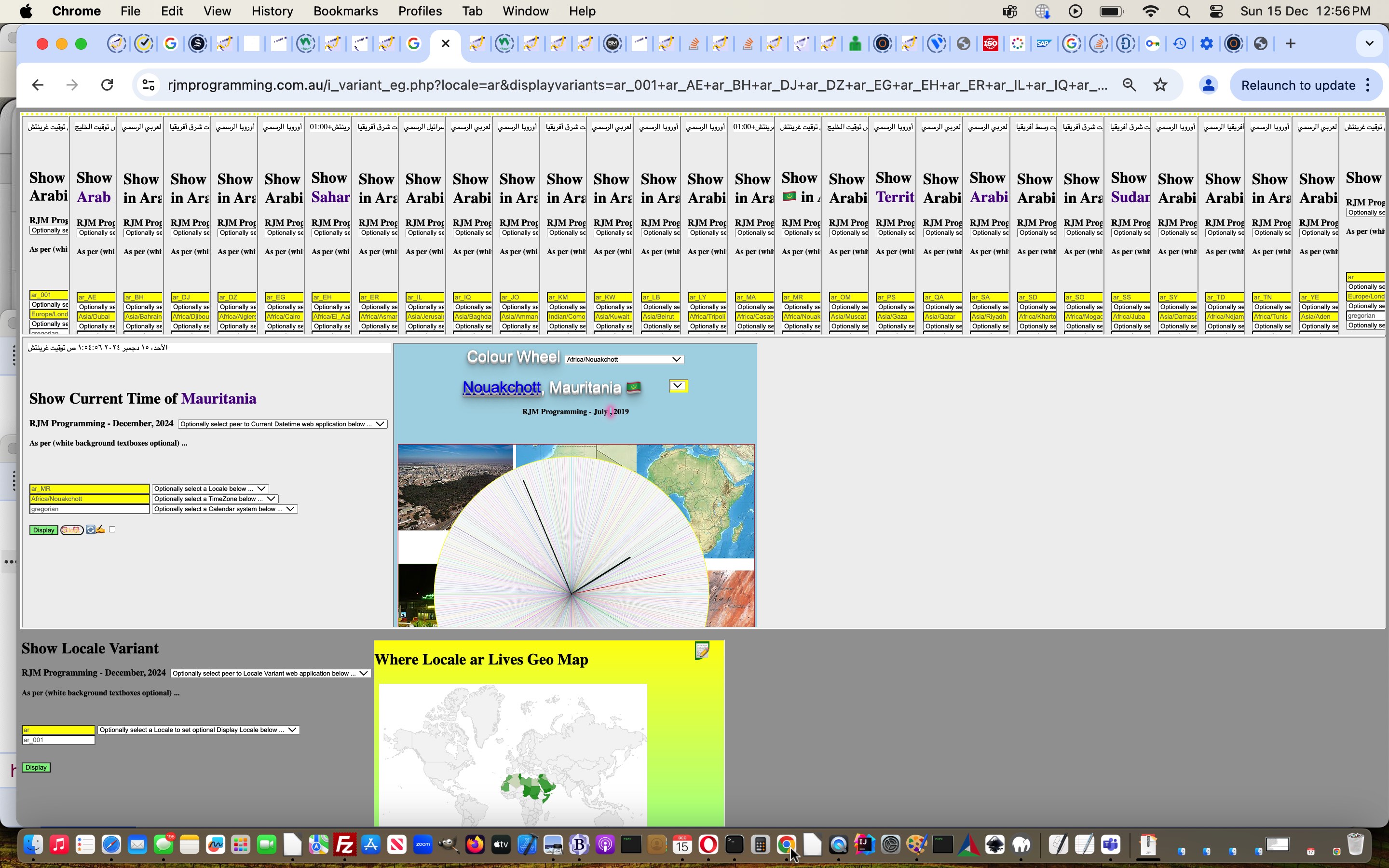The image size is (1389, 868).
Task: Select the Bookmarks menu item
Action: point(345,11)
